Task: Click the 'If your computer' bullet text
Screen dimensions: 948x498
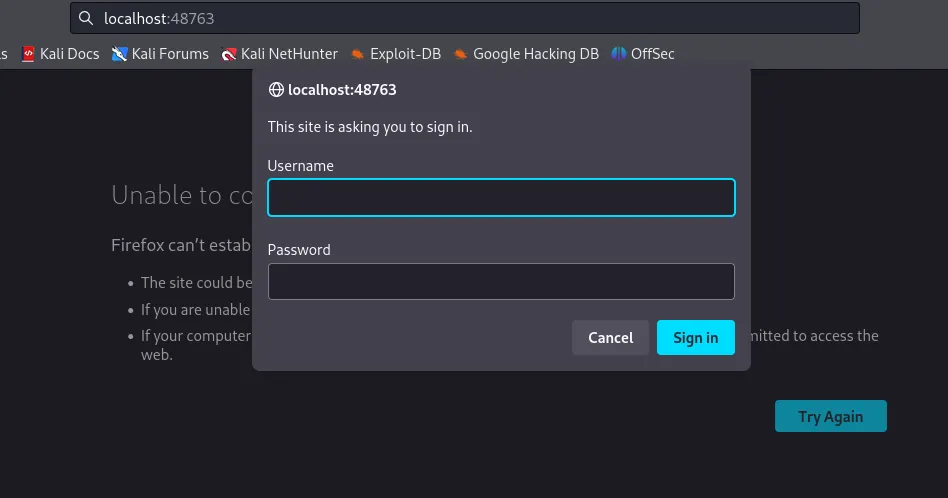Action: pyautogui.click(x=196, y=335)
